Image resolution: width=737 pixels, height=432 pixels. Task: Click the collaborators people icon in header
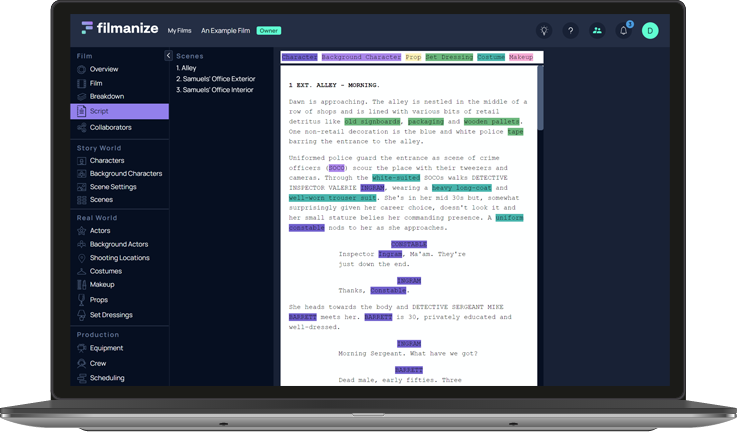[597, 31]
